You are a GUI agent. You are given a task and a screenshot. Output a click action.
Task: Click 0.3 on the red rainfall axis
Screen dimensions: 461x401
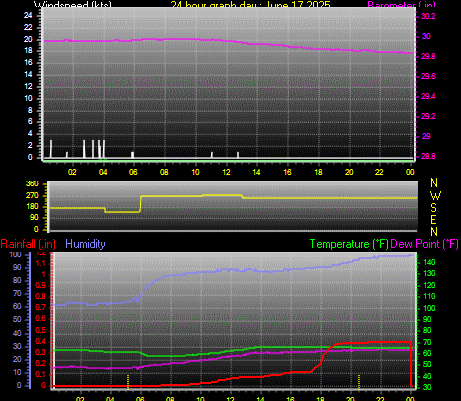[x=41, y=352]
